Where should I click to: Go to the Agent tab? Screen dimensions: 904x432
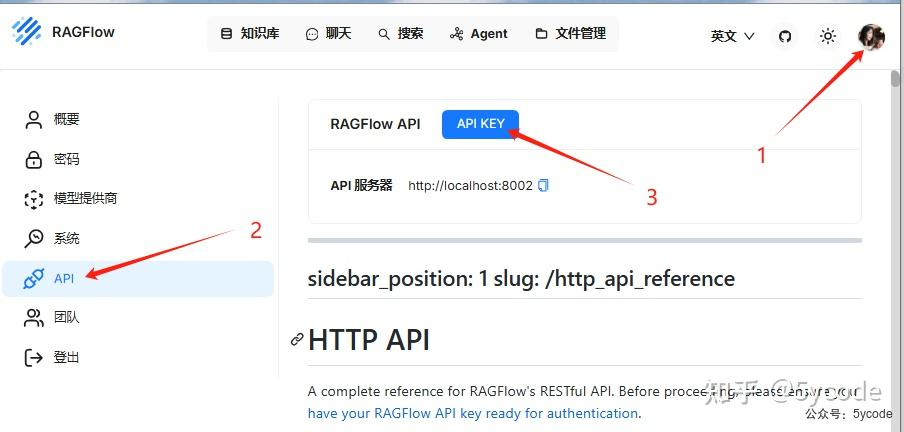tap(479, 34)
